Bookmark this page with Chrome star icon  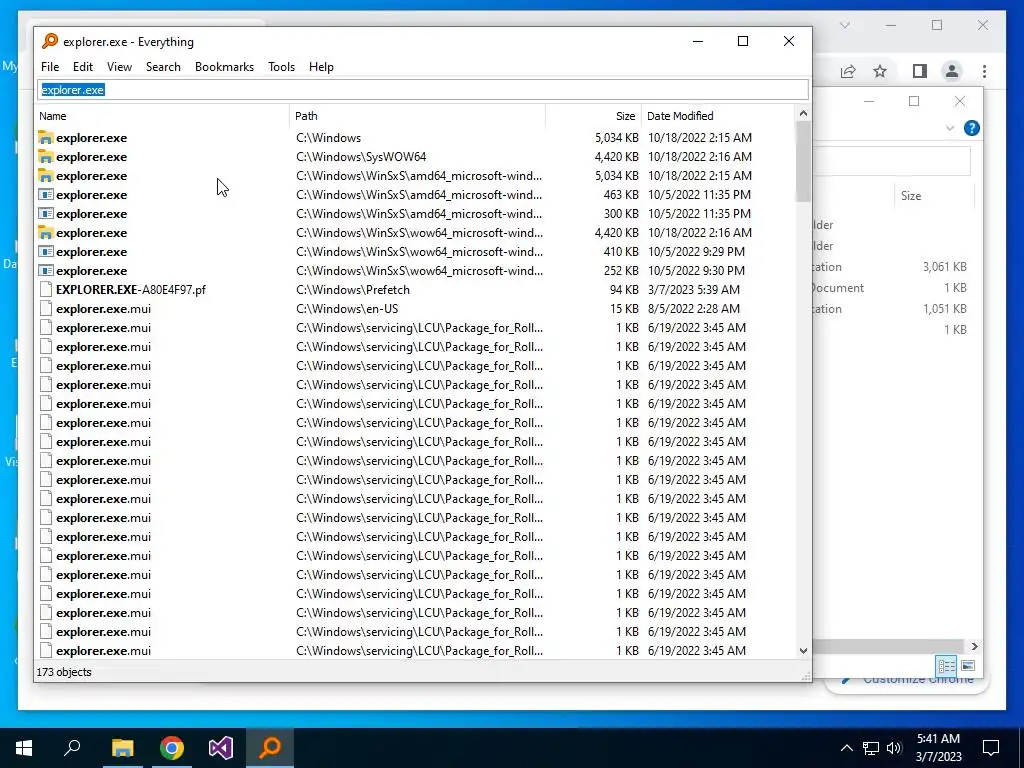880,71
